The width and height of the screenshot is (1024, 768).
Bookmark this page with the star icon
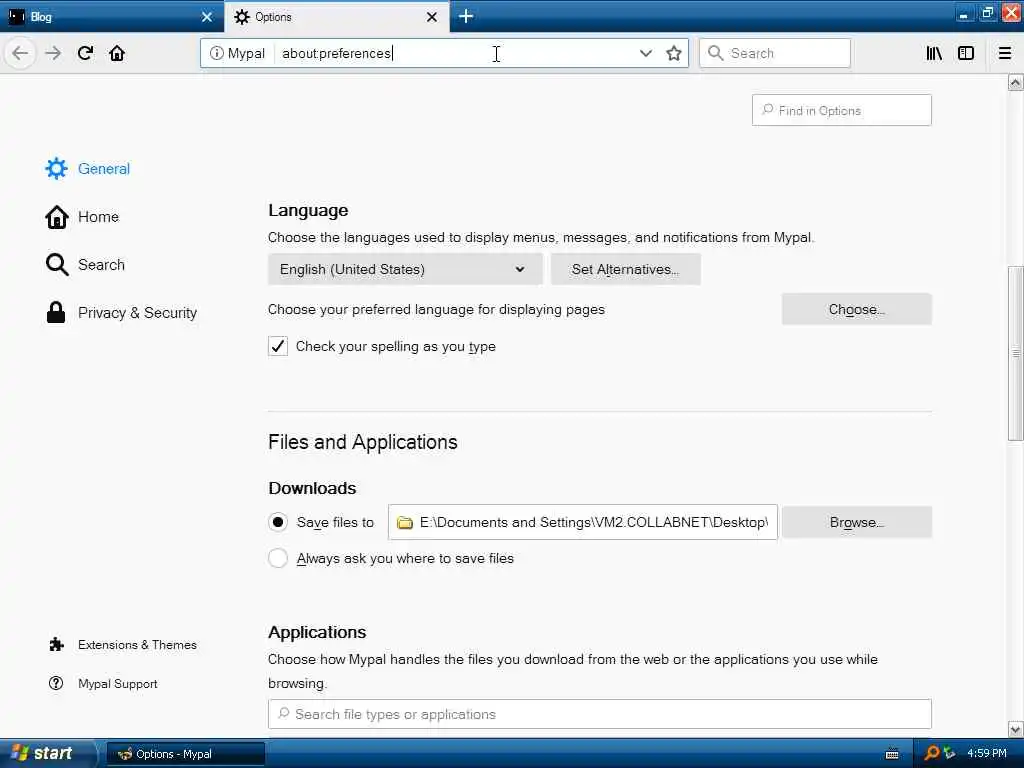[x=673, y=53]
